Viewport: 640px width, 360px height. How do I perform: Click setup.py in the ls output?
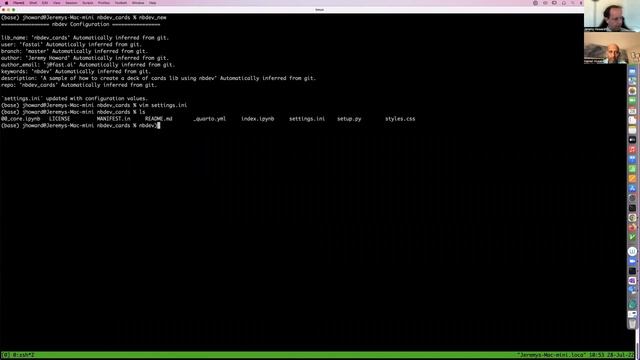(349, 119)
